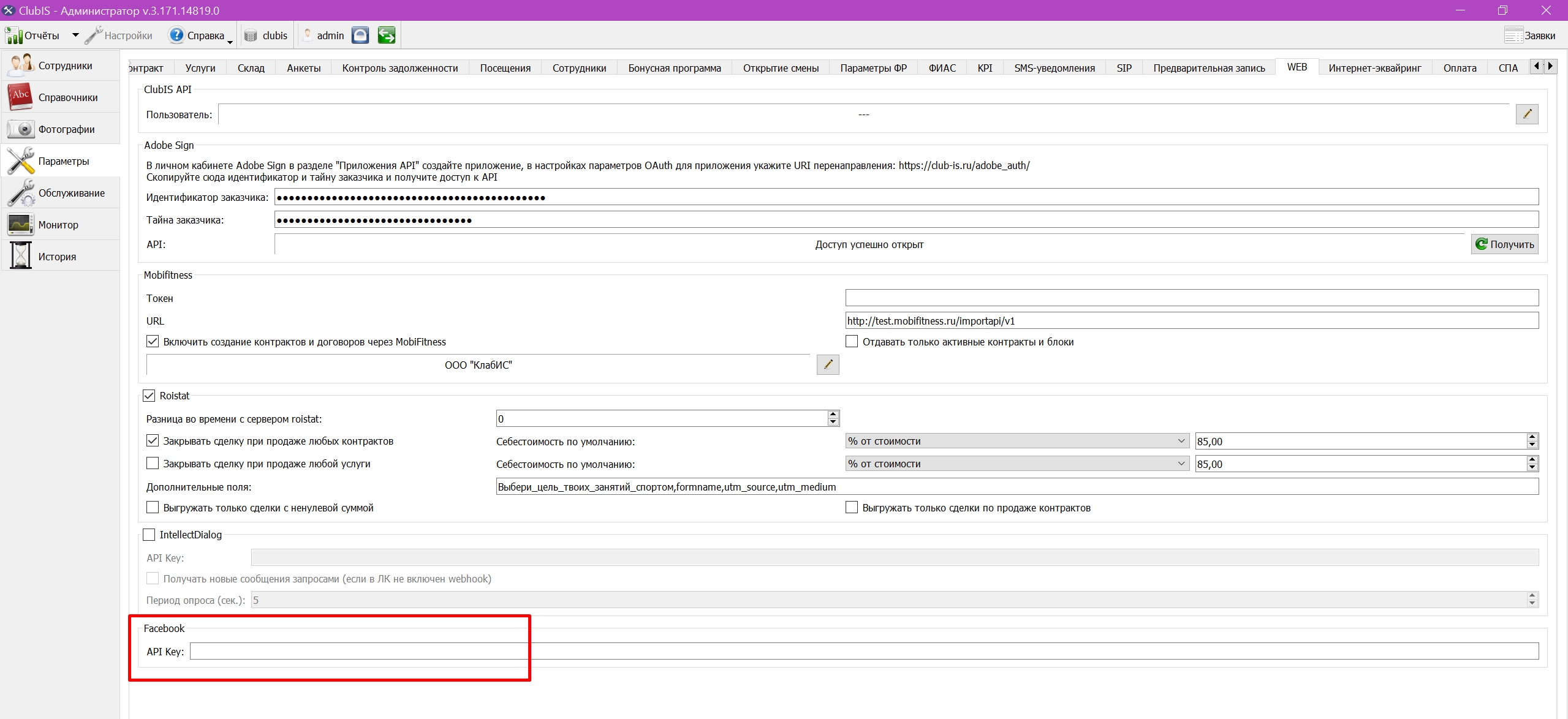Open the Сотрудники sidebar section
The height and width of the screenshot is (719, 1568).
pos(60,66)
